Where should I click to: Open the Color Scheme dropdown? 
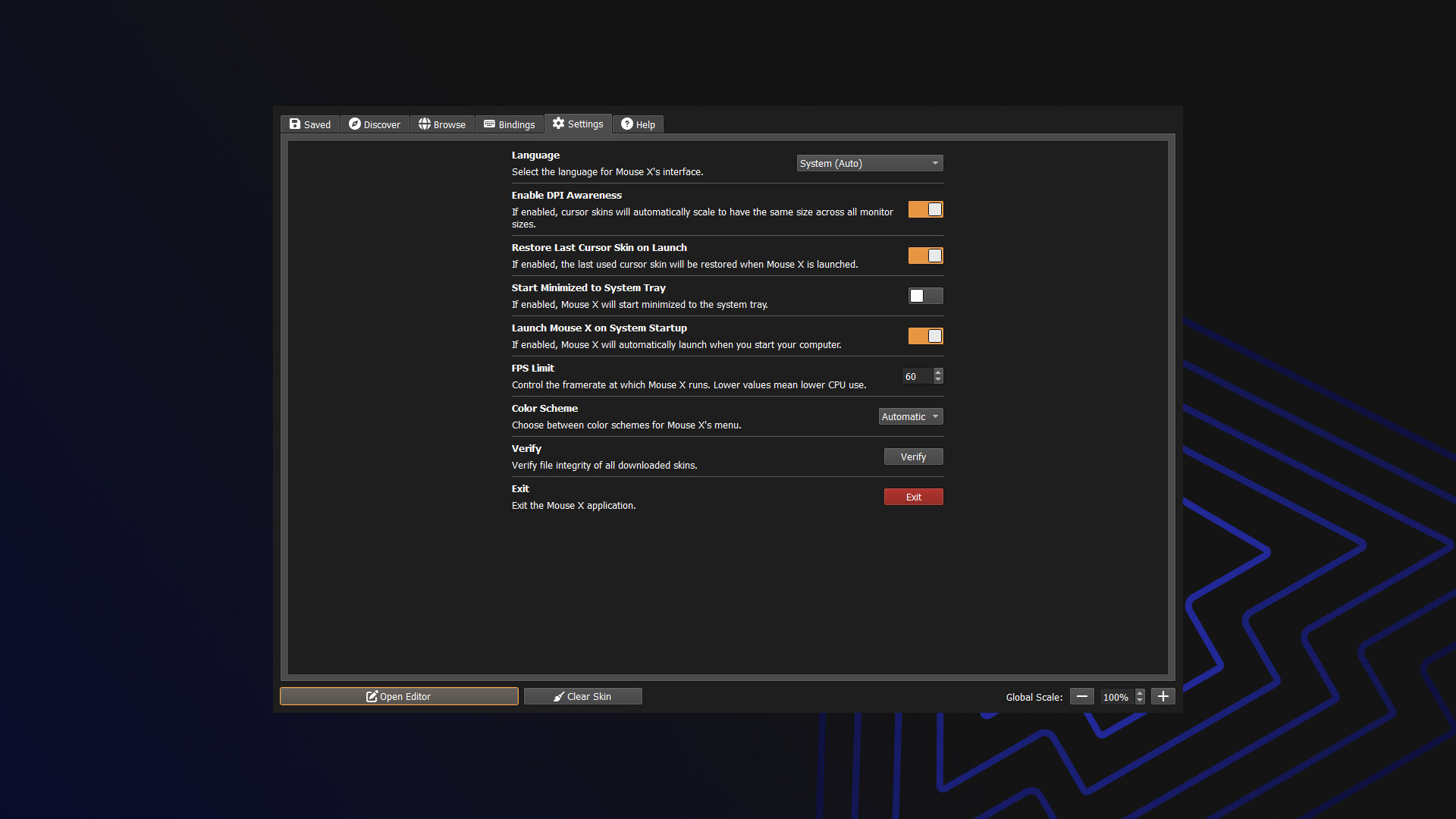point(911,416)
